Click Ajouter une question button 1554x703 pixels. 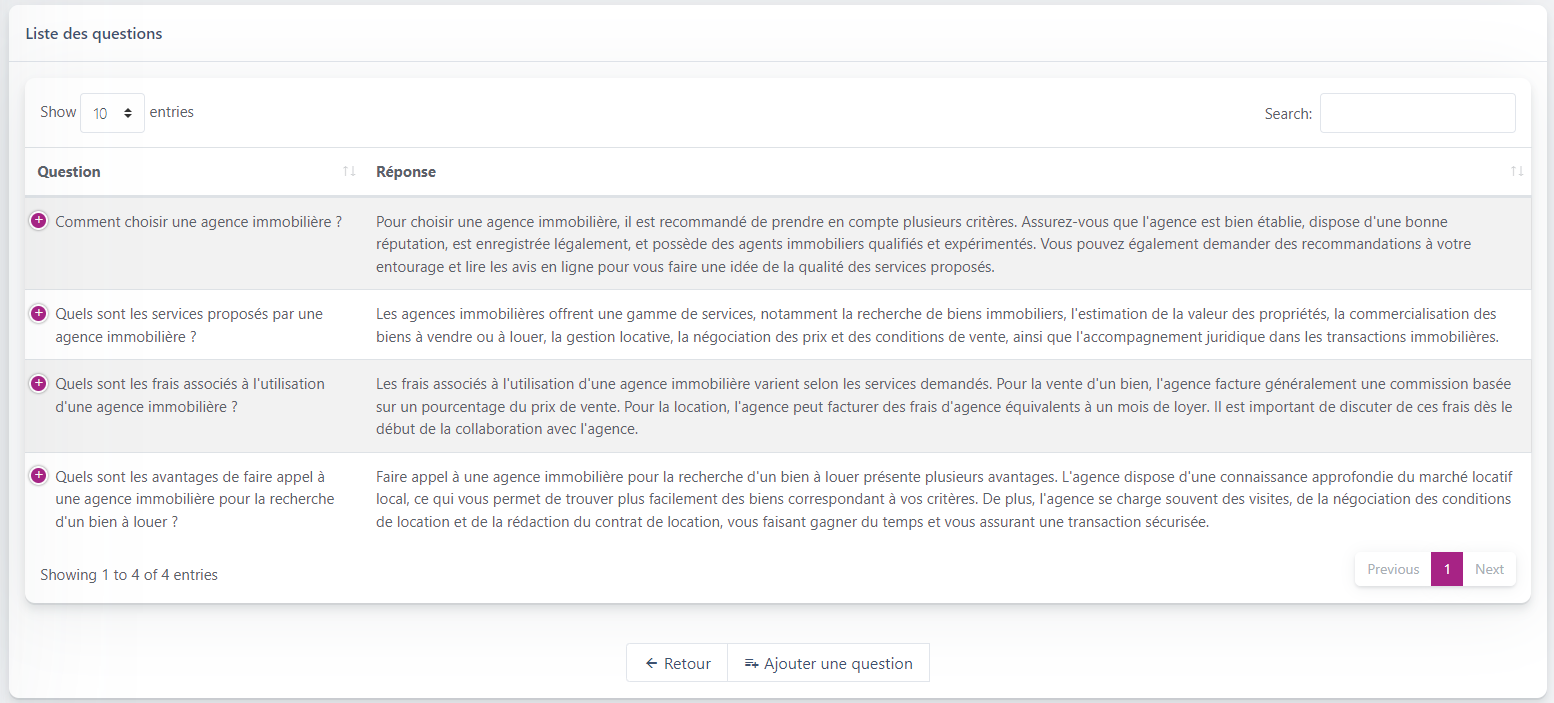(x=829, y=663)
